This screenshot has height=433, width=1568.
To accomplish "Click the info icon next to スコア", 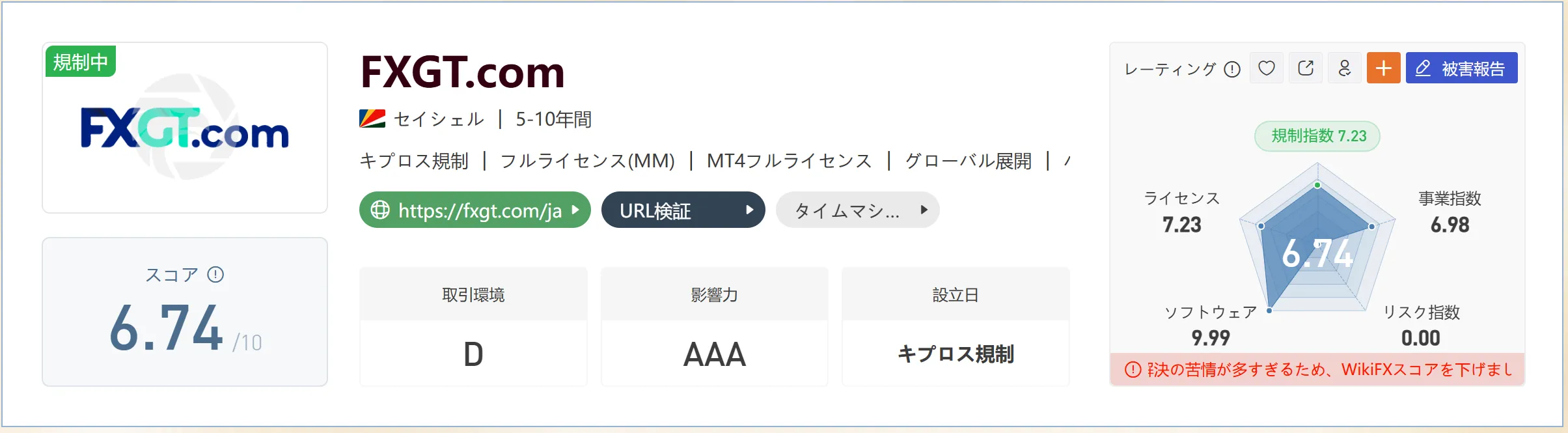I will click(215, 274).
